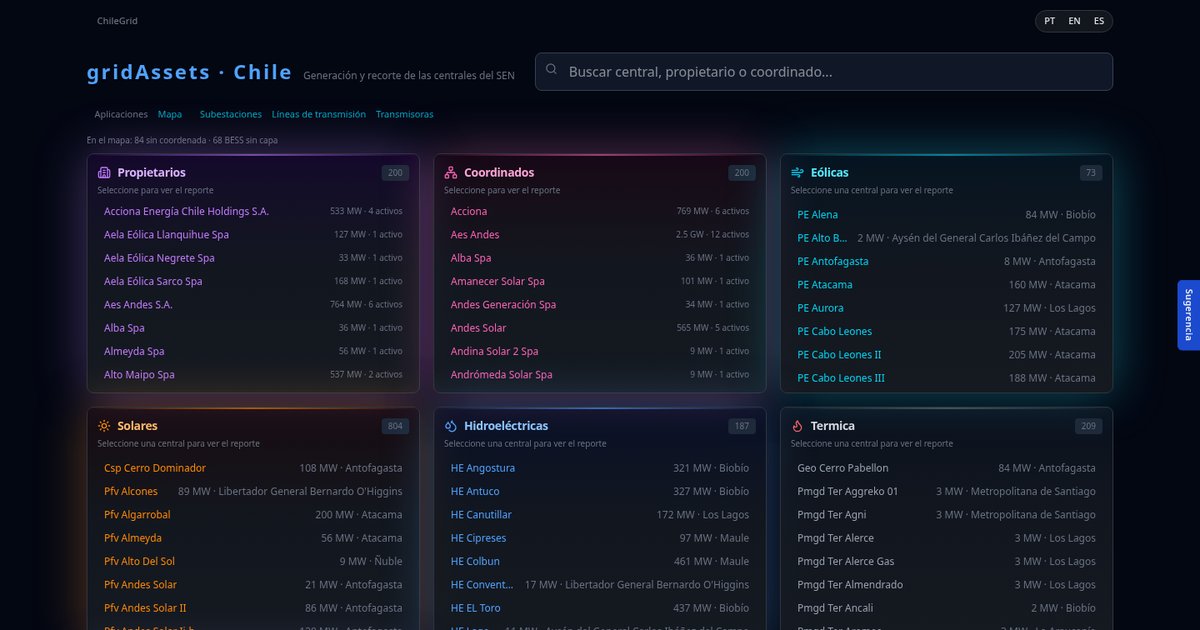Click the Solares sun icon
The height and width of the screenshot is (630, 1200).
pyautogui.click(x=104, y=426)
